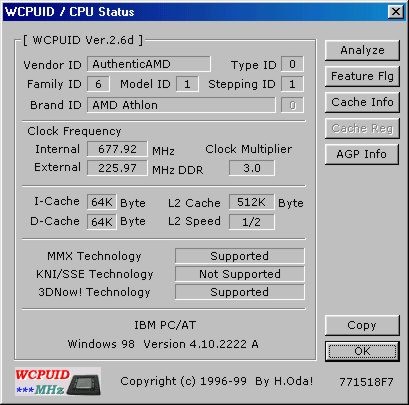Click the greyed Brand ID number box
409x405 pixels.
click(292, 105)
